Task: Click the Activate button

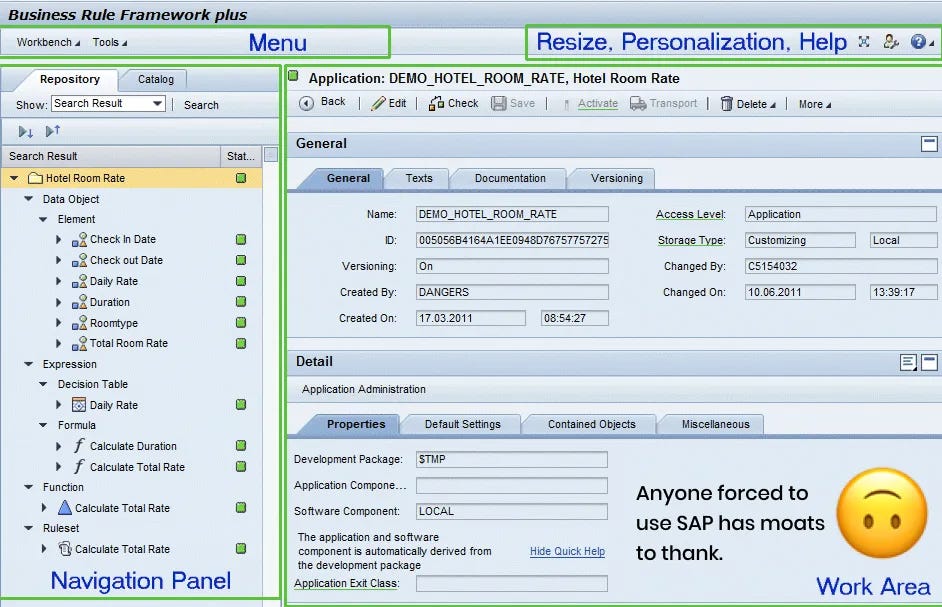Action: tap(597, 103)
